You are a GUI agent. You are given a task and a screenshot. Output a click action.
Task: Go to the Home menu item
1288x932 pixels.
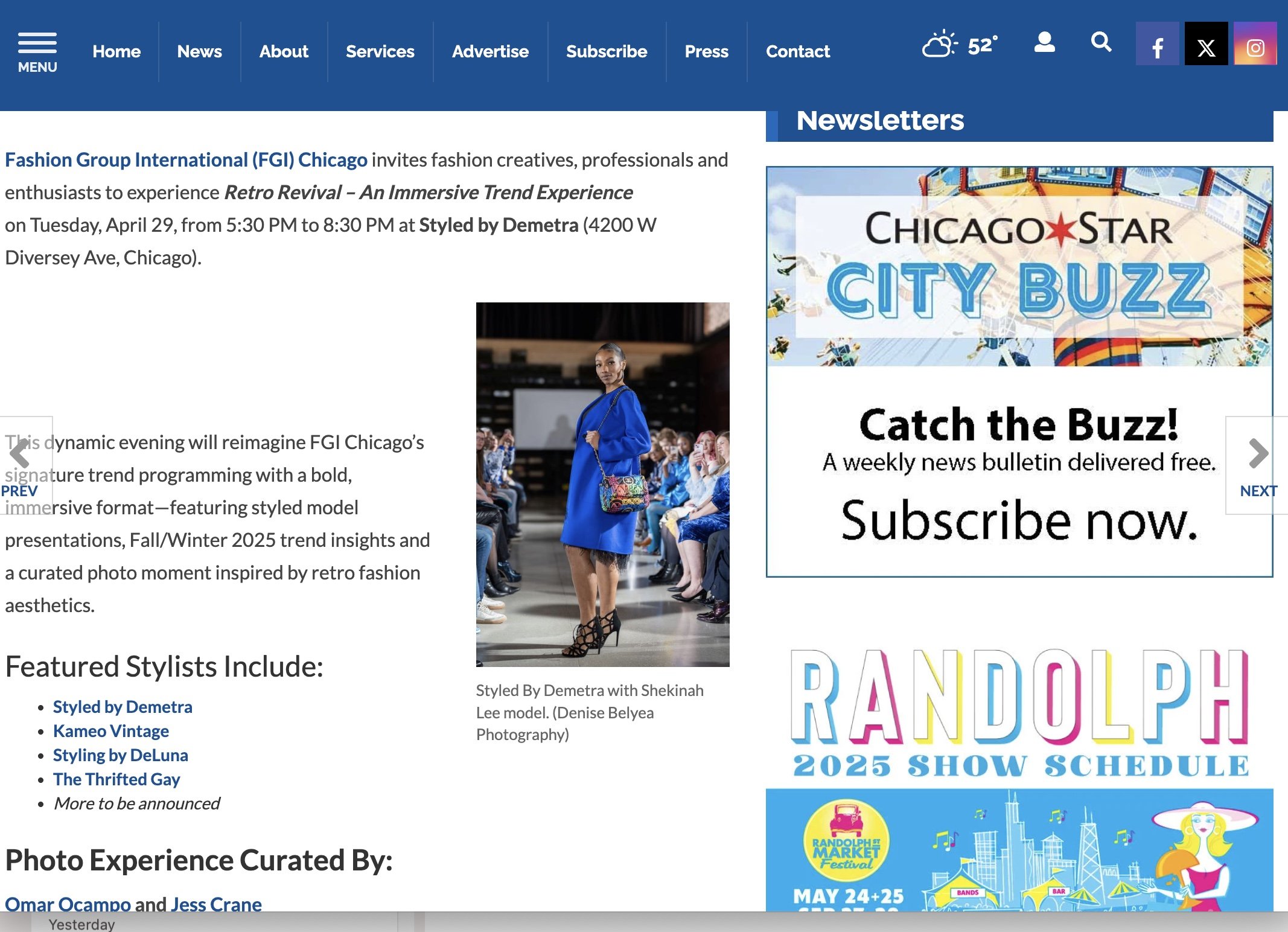[116, 51]
